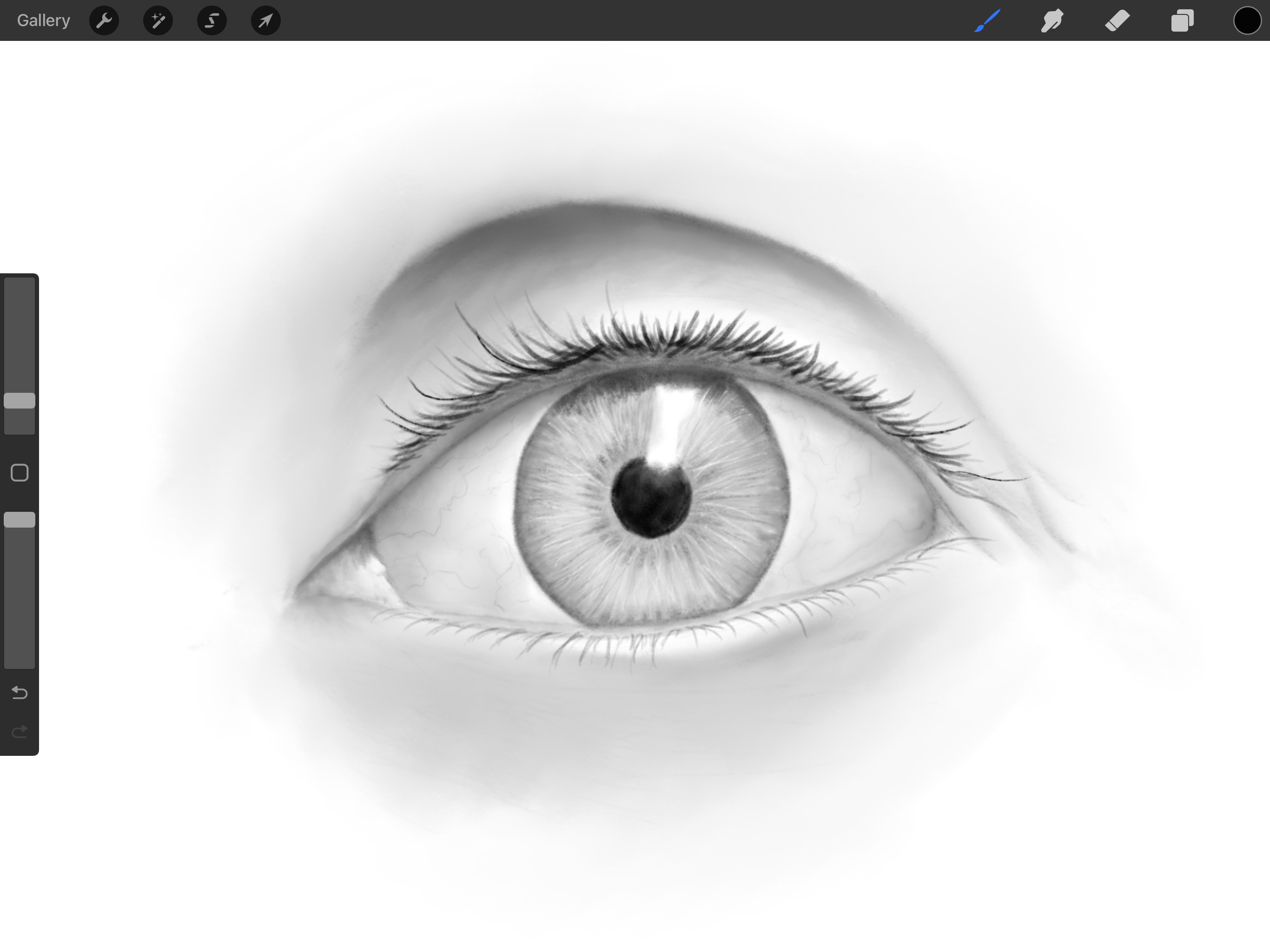
Task: Click the brush size slider handle
Action: pyautogui.click(x=20, y=401)
